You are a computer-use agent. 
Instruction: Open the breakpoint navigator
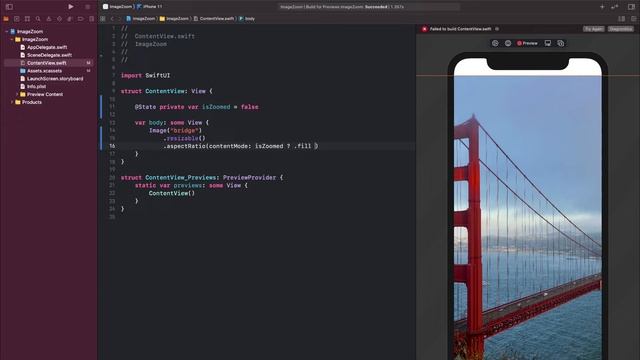pyautogui.click(x=80, y=19)
